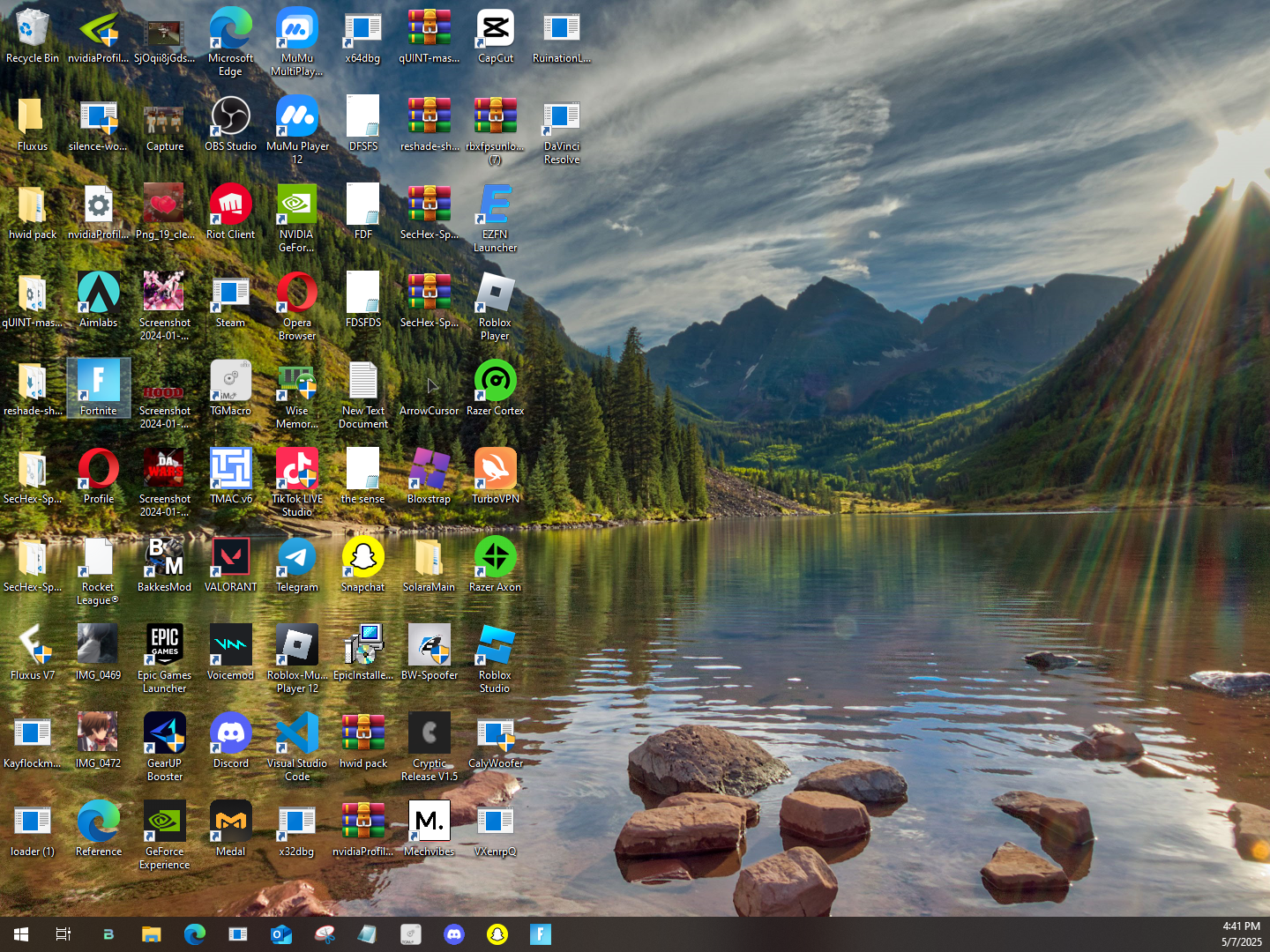Select the IMG_0469 image thumbnail
The width and height of the screenshot is (1270, 952).
pyautogui.click(x=99, y=653)
